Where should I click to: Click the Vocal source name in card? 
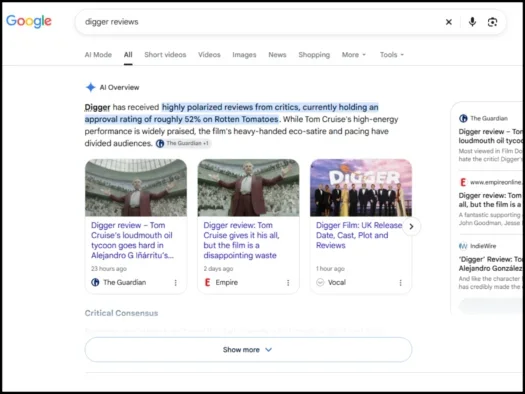pos(337,282)
